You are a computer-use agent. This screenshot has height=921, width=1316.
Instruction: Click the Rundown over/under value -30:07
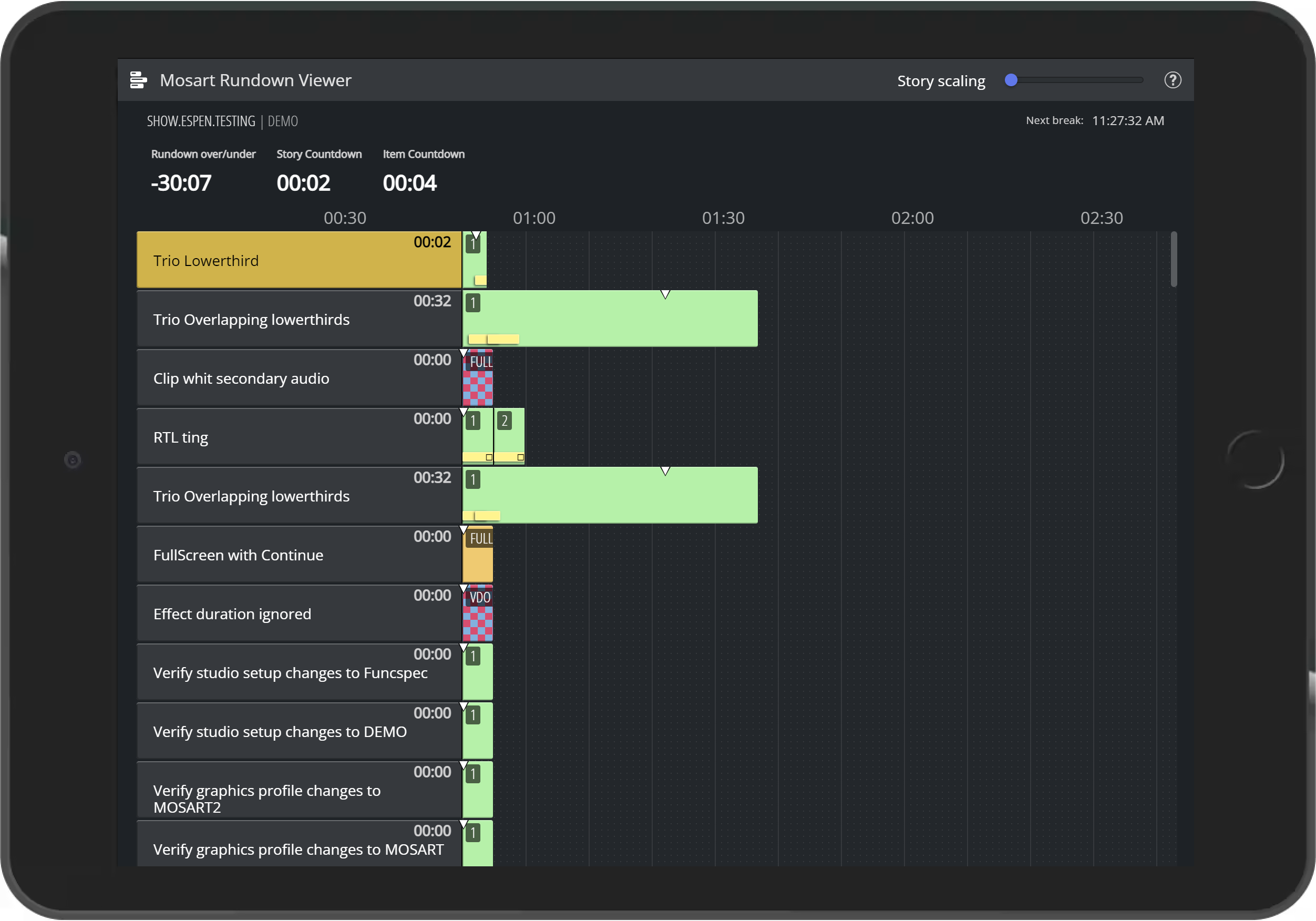click(181, 183)
